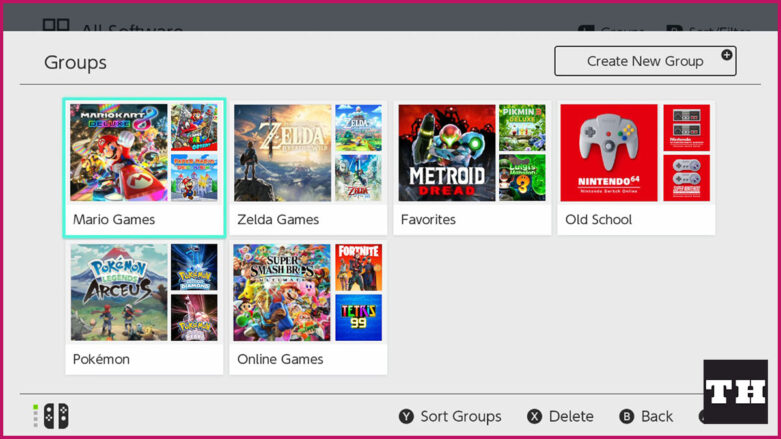Select Fortnite thumbnail

358,267
